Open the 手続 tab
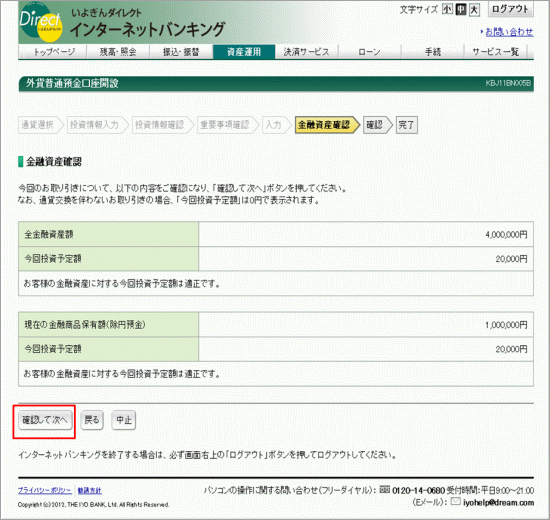This screenshot has width=550, height=520. 432,52
